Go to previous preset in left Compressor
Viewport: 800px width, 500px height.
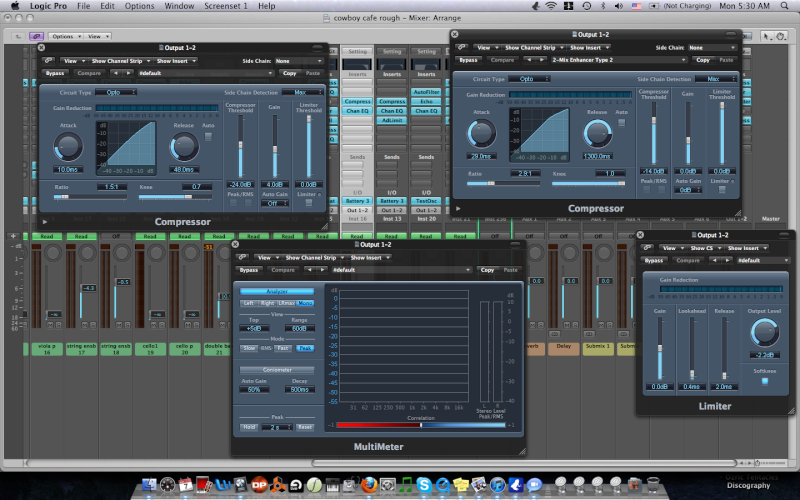click(116, 73)
